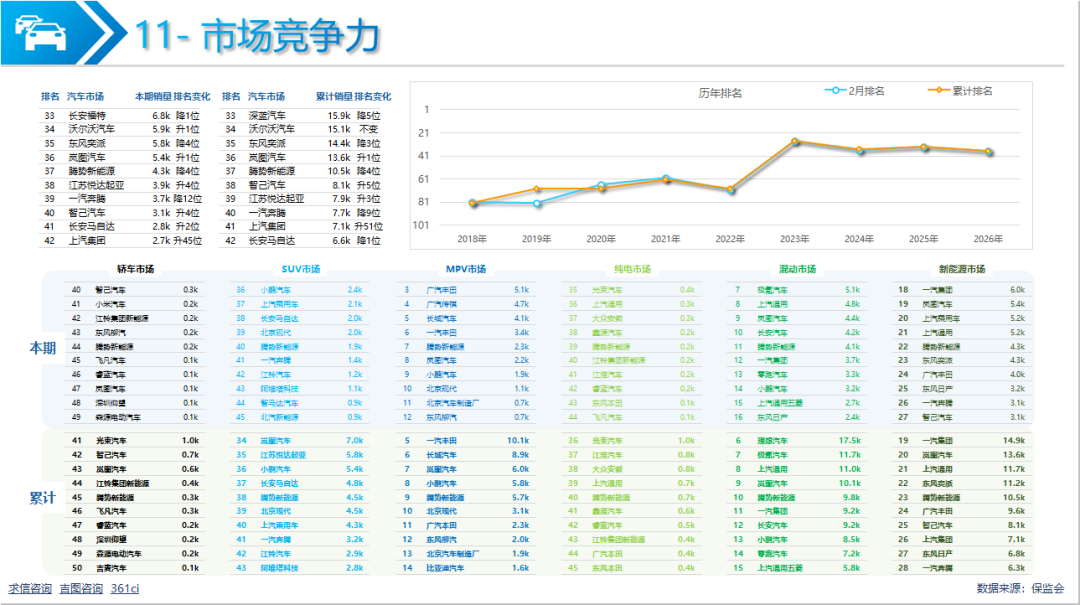Image resolution: width=1080 pixels, height=605 pixels.
Task: Click the 6.3k value in 新能源市场
Action: [x=1017, y=568]
